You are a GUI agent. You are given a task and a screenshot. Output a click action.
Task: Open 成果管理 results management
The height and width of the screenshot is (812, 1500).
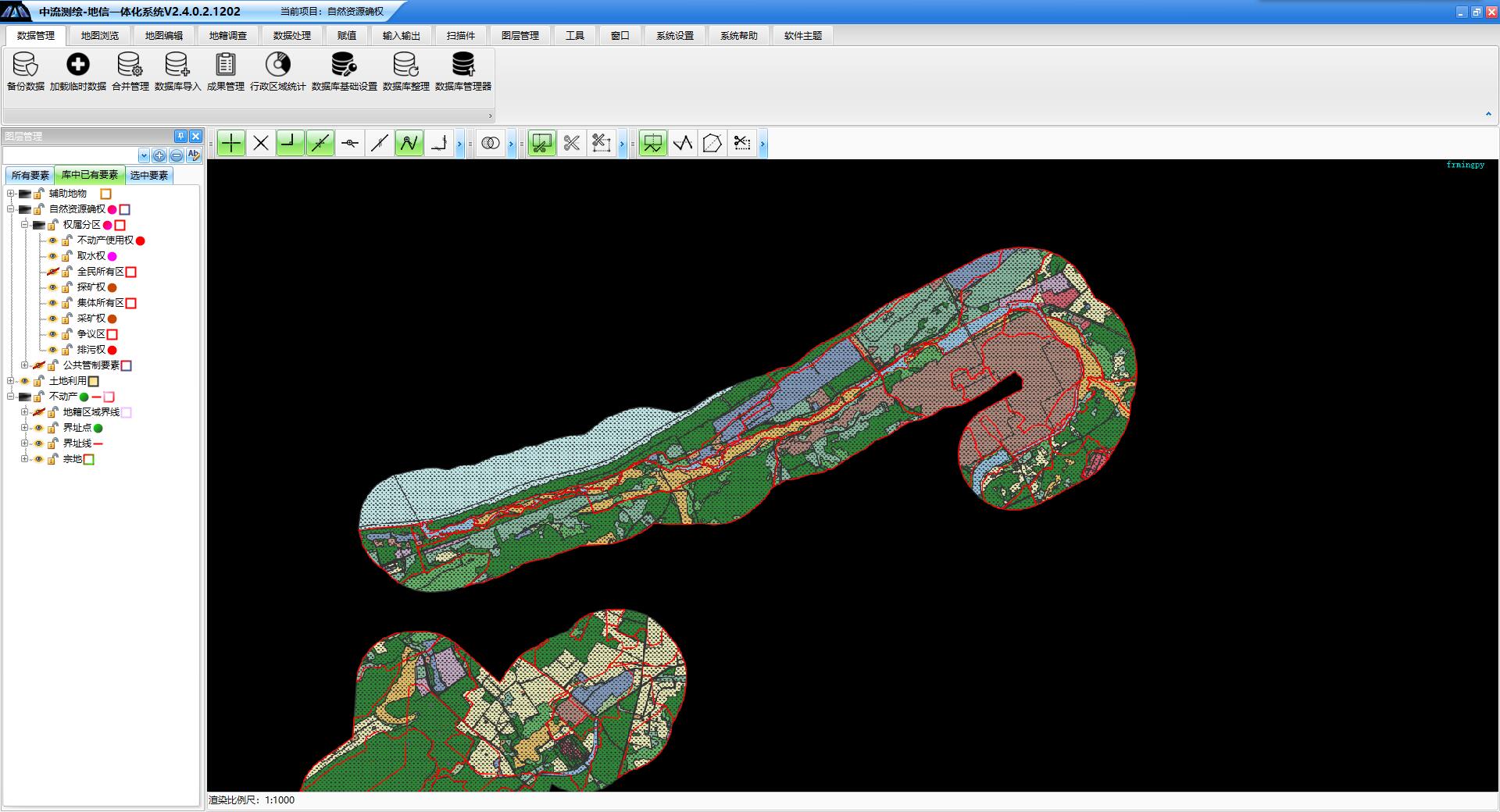(226, 64)
